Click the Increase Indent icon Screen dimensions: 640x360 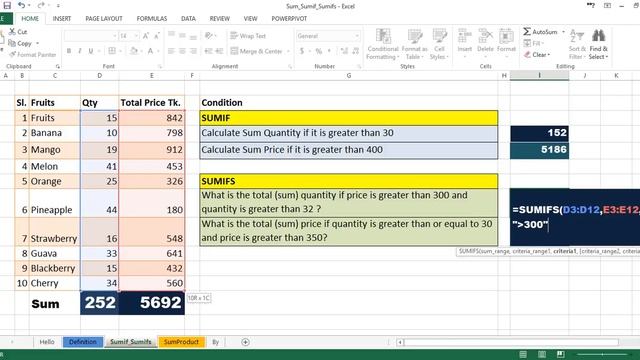click(219, 51)
